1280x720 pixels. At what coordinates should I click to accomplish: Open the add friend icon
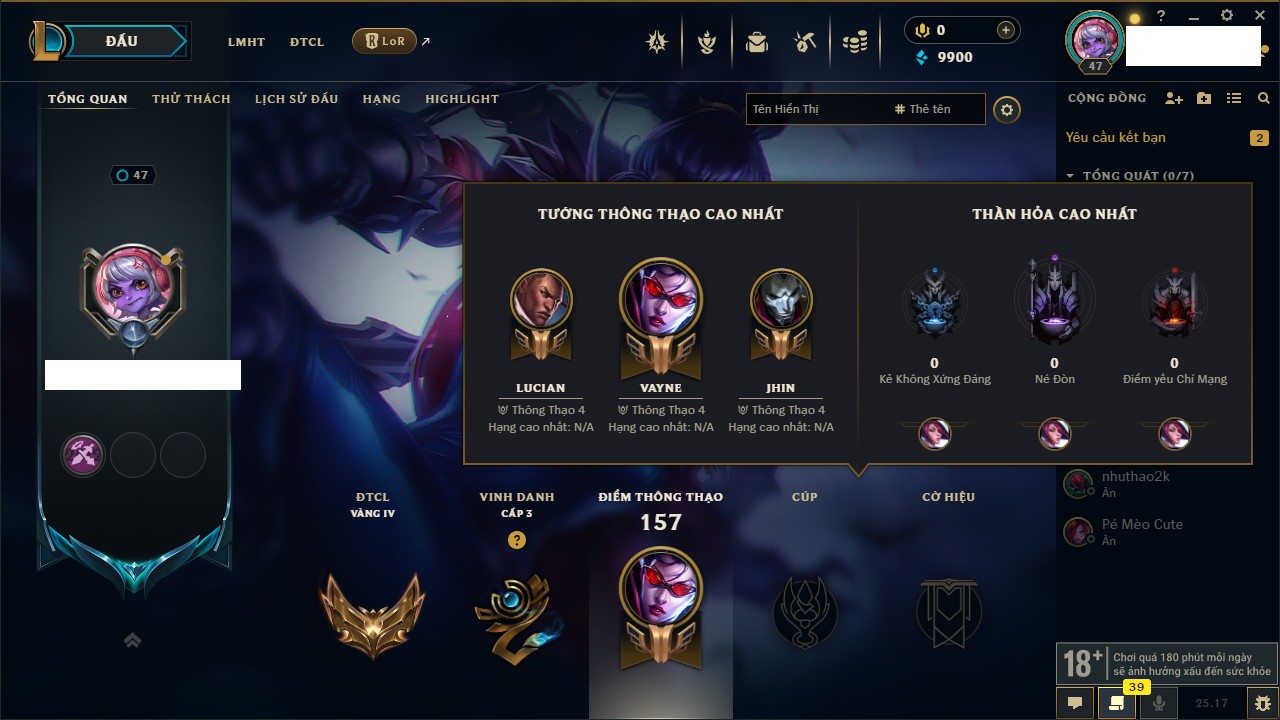[x=1174, y=98]
